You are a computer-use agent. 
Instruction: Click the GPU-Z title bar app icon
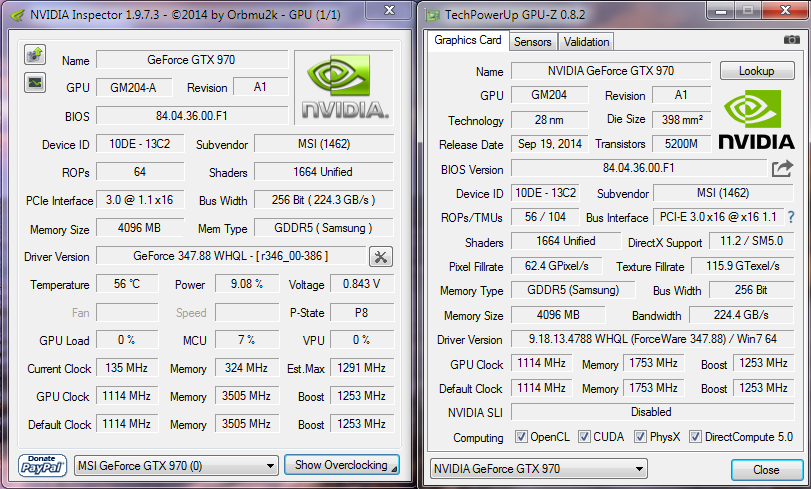tap(432, 14)
